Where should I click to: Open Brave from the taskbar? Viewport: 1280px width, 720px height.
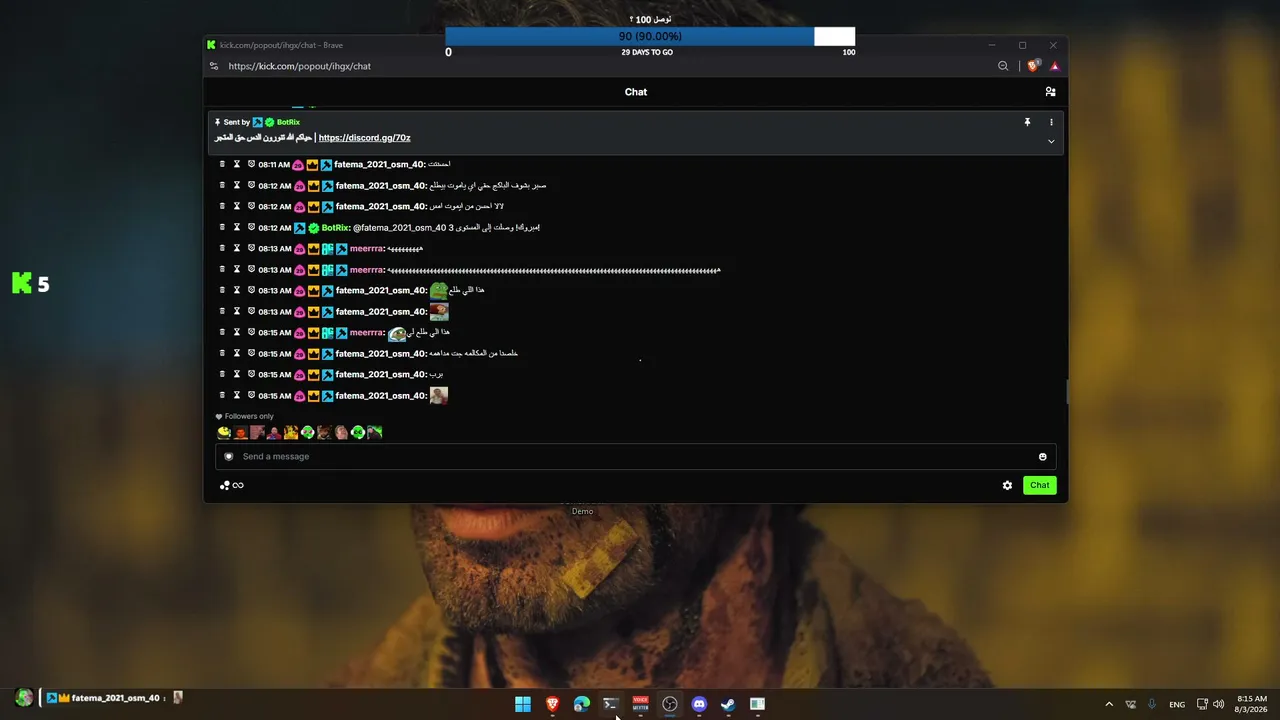552,704
